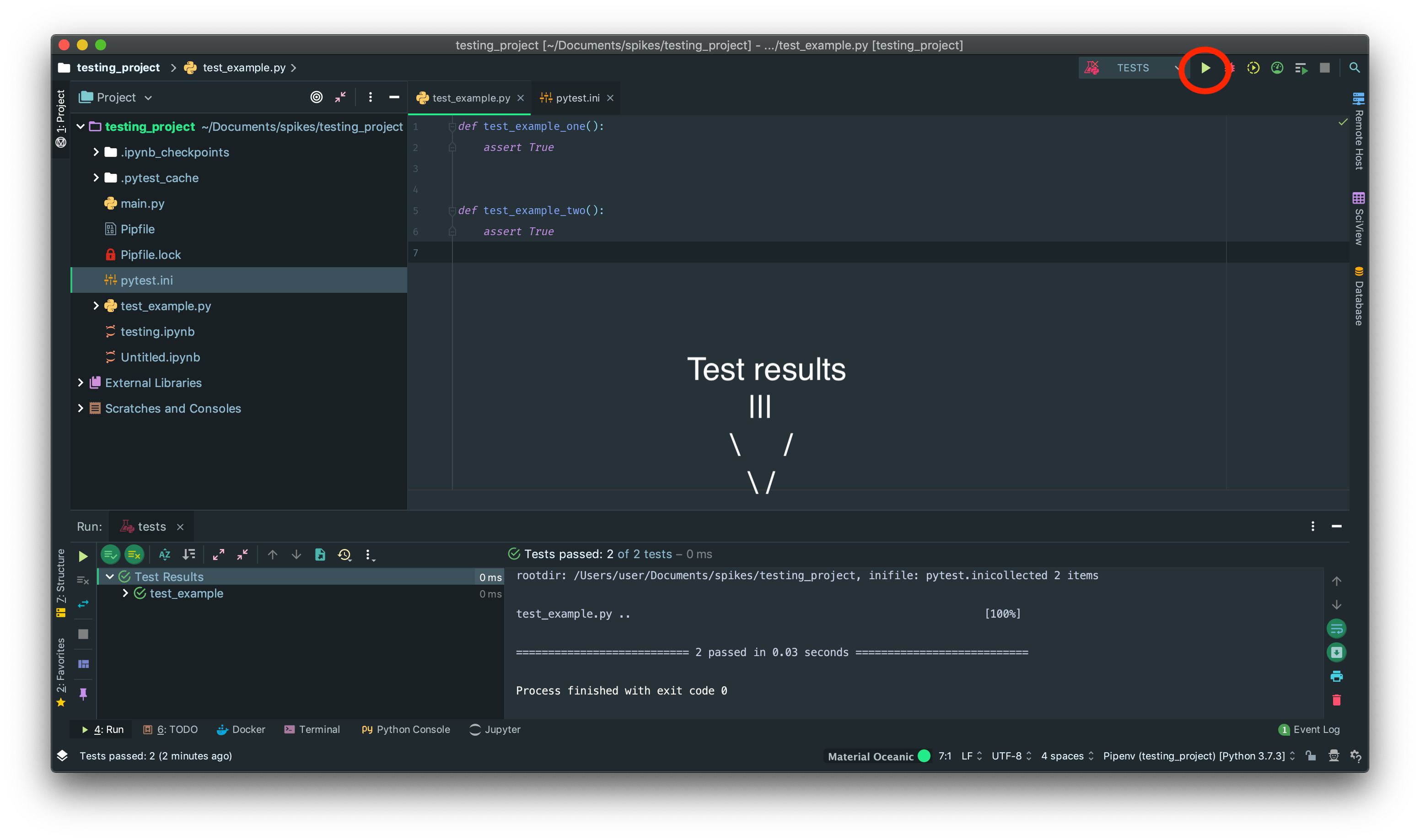Toggle showing ignored tests in Run panel

pos(134,555)
